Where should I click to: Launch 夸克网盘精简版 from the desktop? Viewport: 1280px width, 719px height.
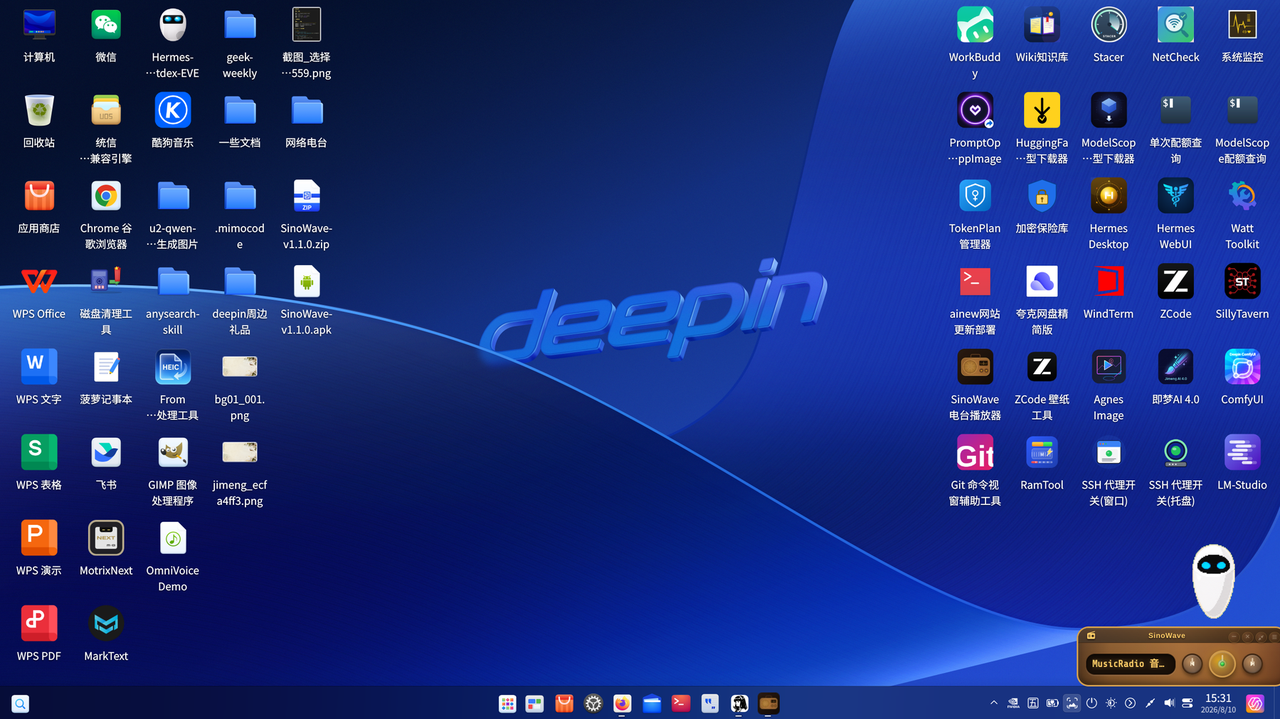1042,282
